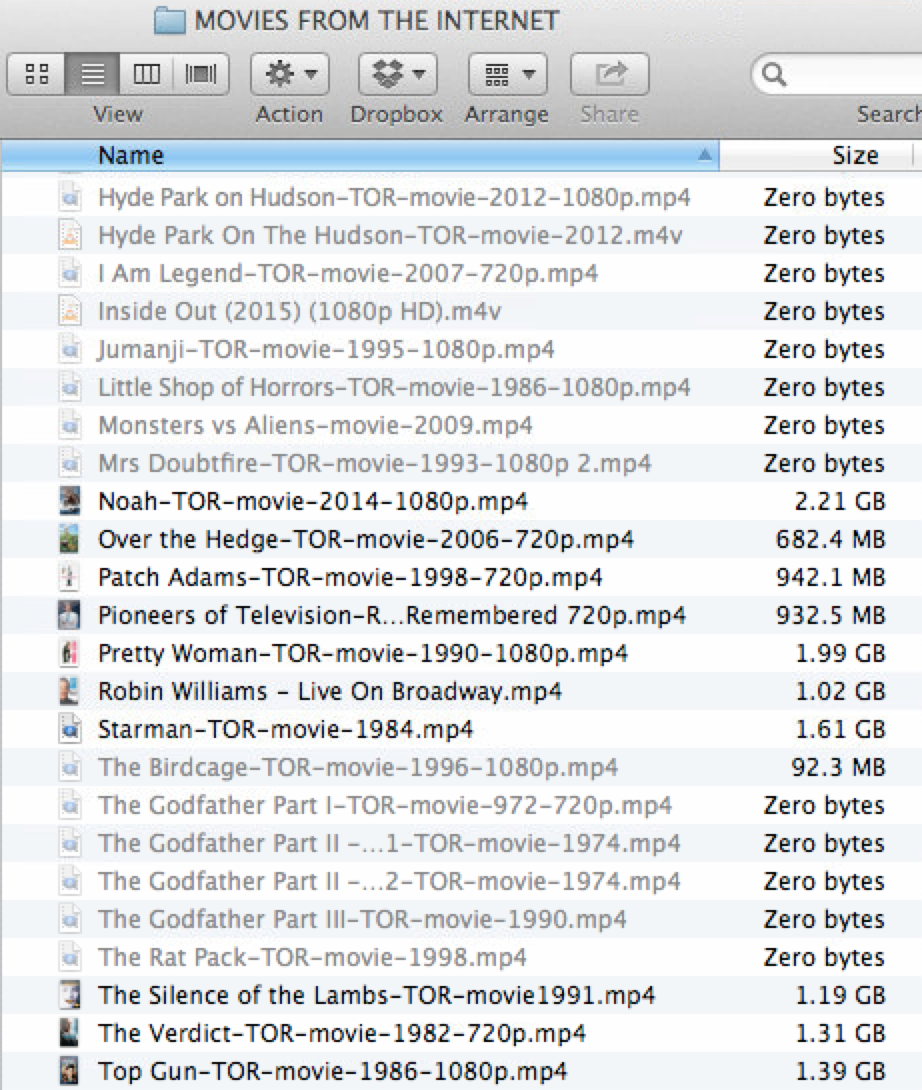
Task: Select the Over the Hedge file icon
Action: 70,539
